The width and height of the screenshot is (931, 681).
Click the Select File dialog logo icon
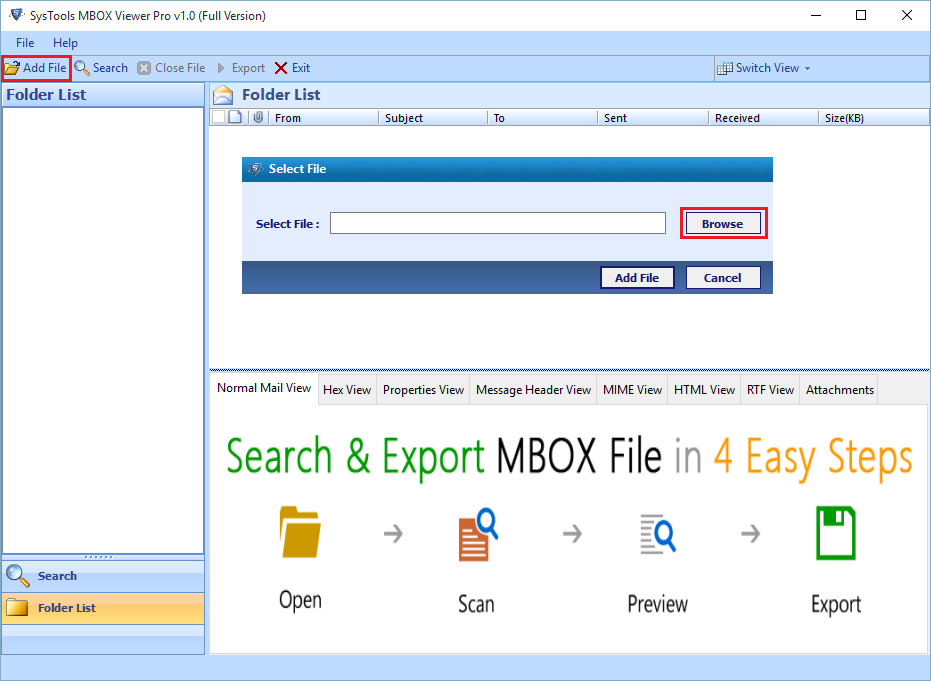256,169
